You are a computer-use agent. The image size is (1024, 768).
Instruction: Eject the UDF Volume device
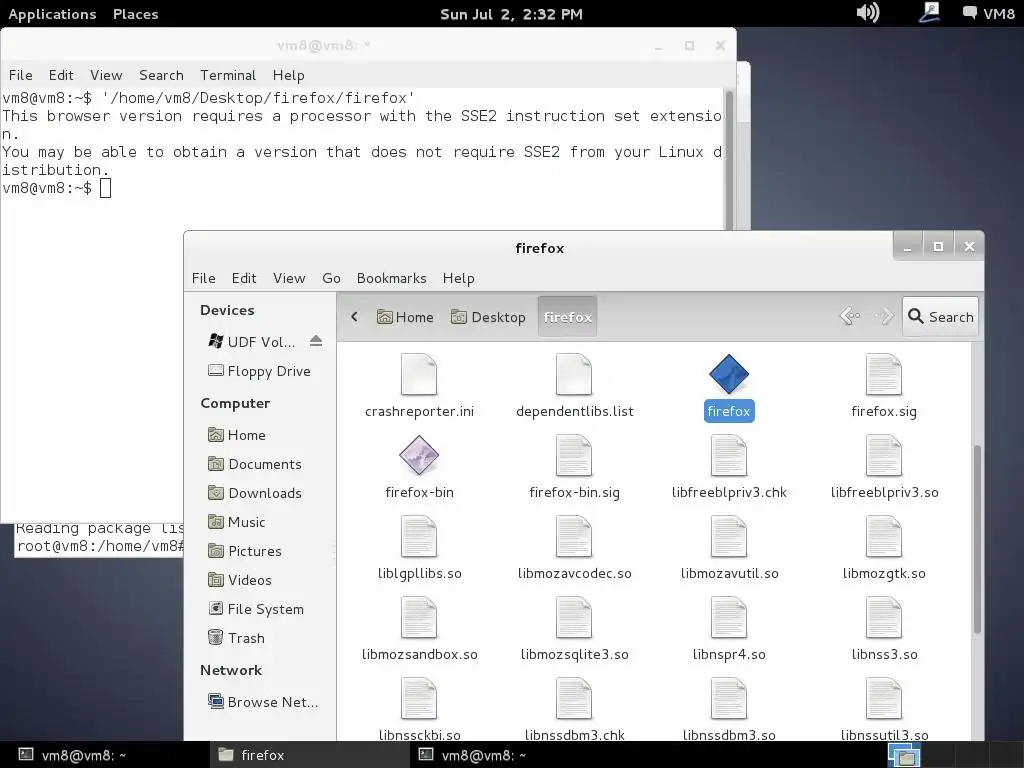pos(316,341)
